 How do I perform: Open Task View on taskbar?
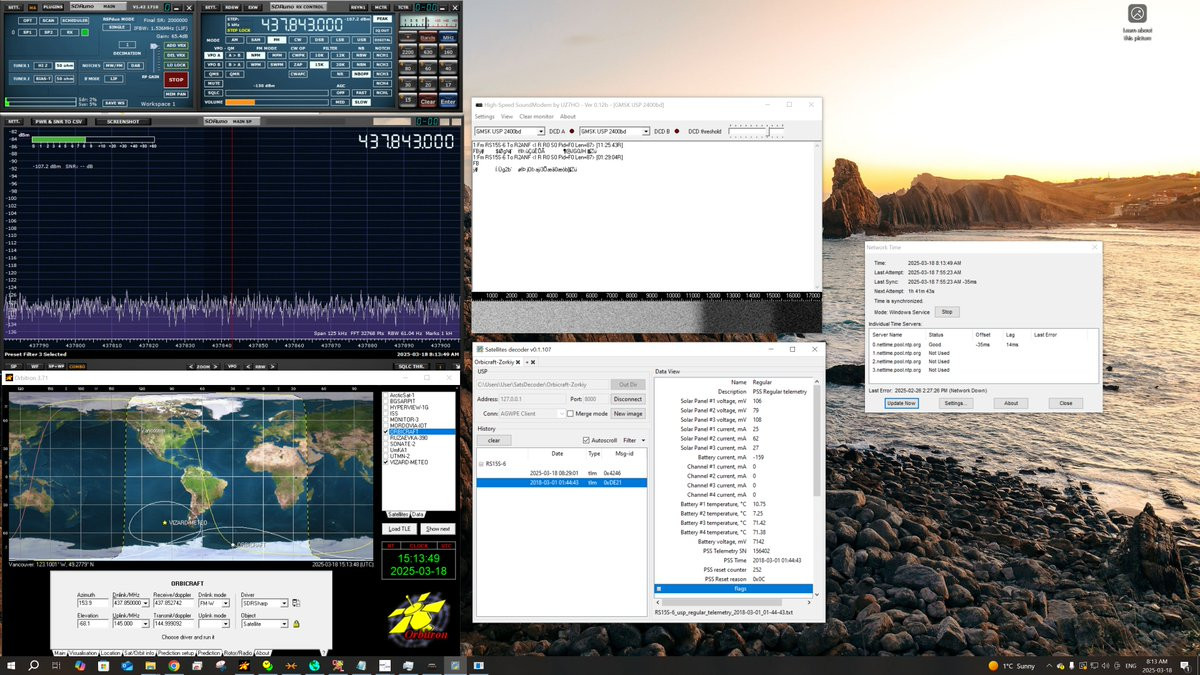(57, 665)
